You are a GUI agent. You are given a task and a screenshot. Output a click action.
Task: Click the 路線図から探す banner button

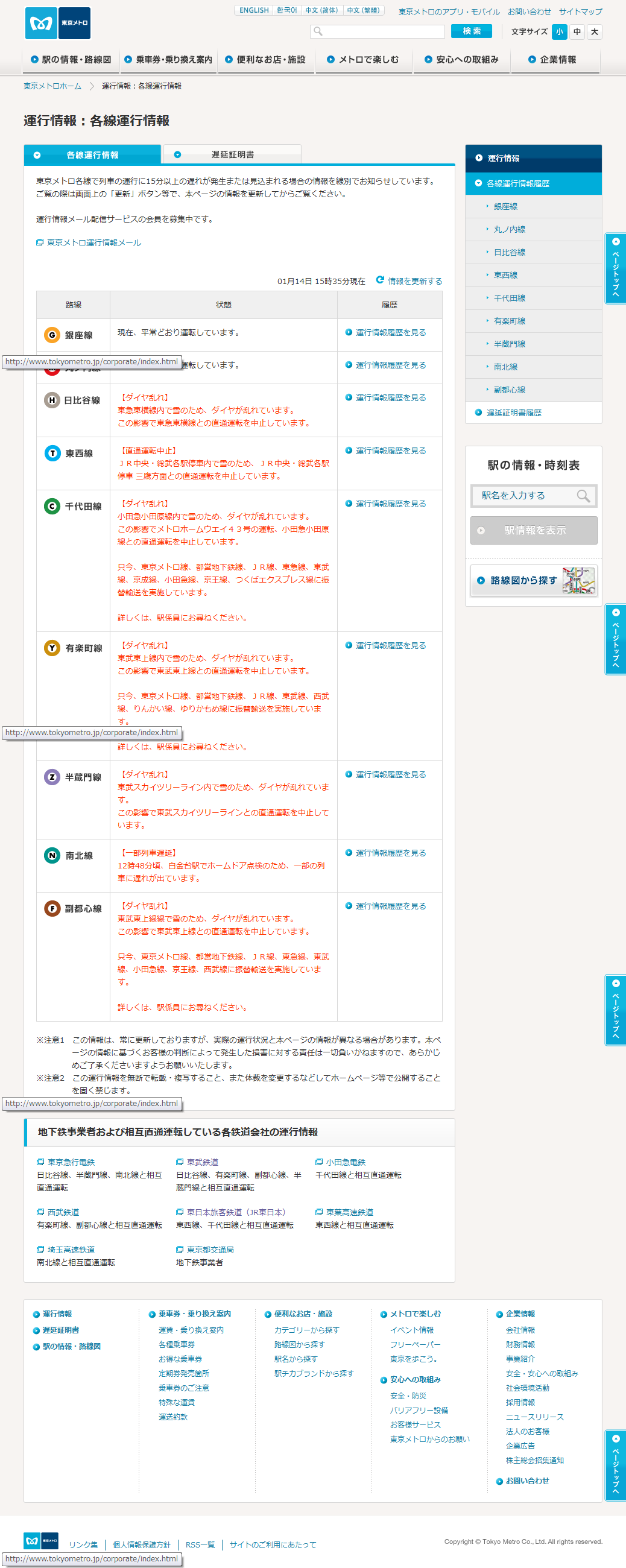click(x=534, y=580)
